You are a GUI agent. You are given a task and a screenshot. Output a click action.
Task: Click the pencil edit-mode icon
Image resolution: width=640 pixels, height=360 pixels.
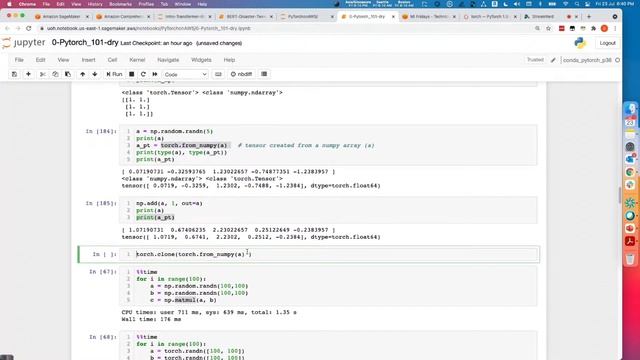[x=553, y=60]
